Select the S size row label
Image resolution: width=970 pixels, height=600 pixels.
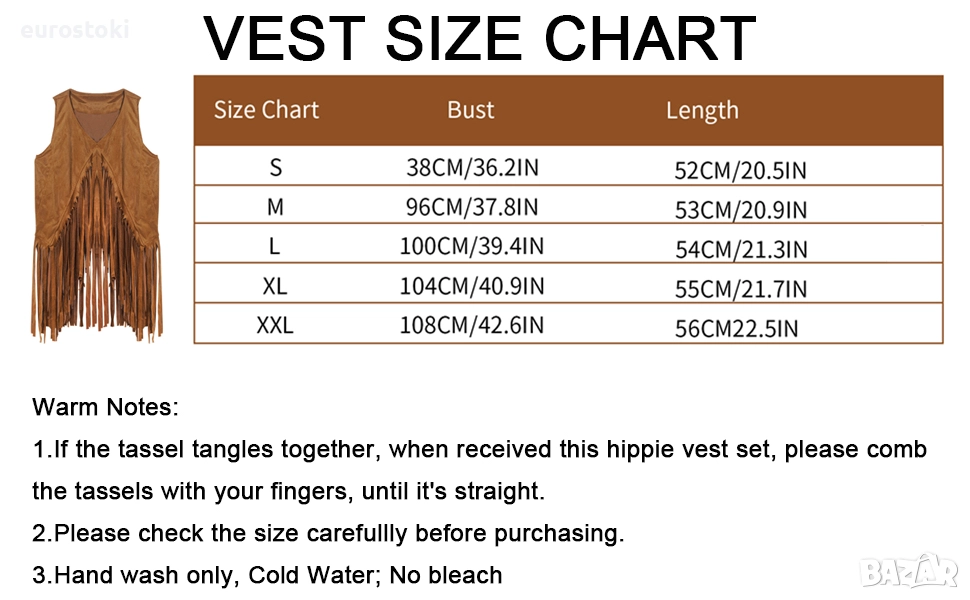click(x=276, y=168)
